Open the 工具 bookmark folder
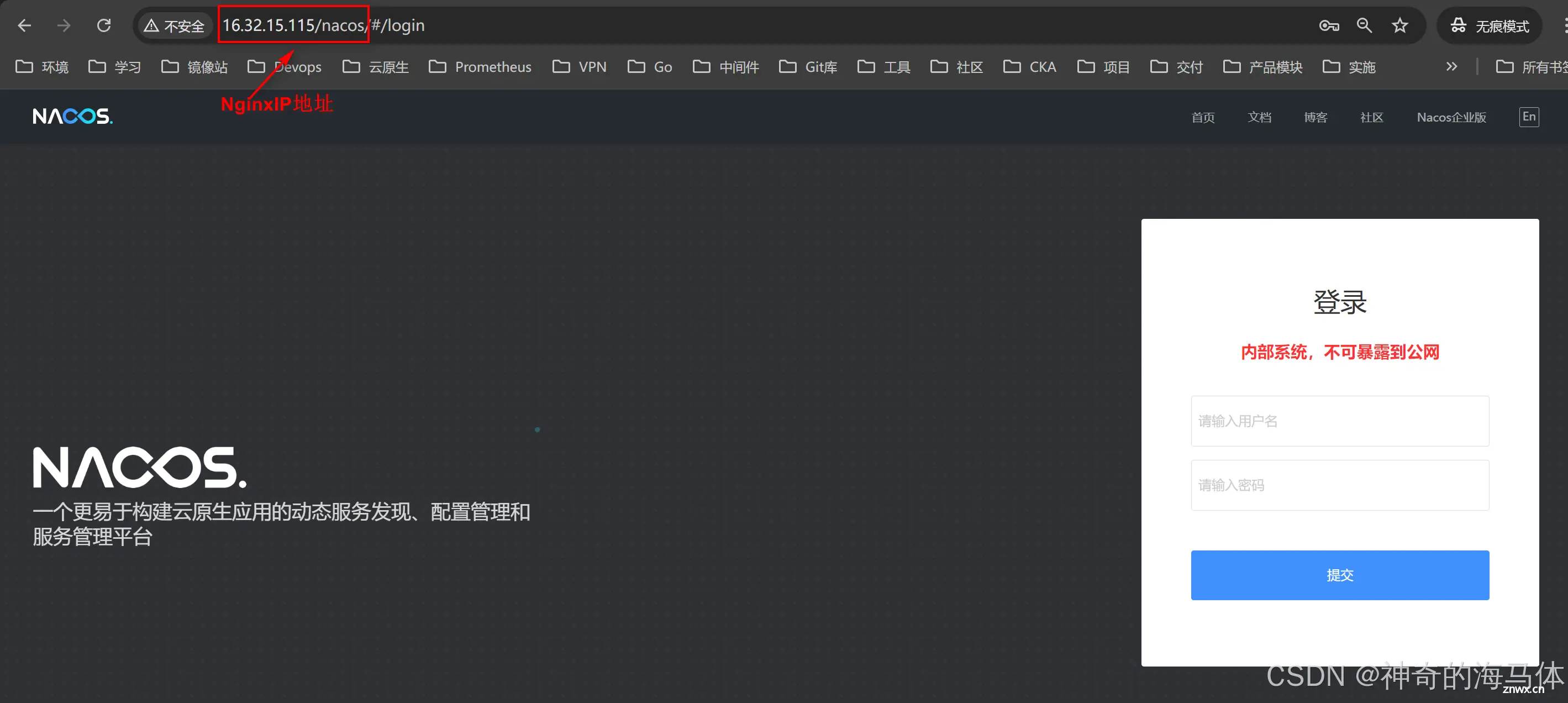The image size is (1568, 703). click(884, 66)
